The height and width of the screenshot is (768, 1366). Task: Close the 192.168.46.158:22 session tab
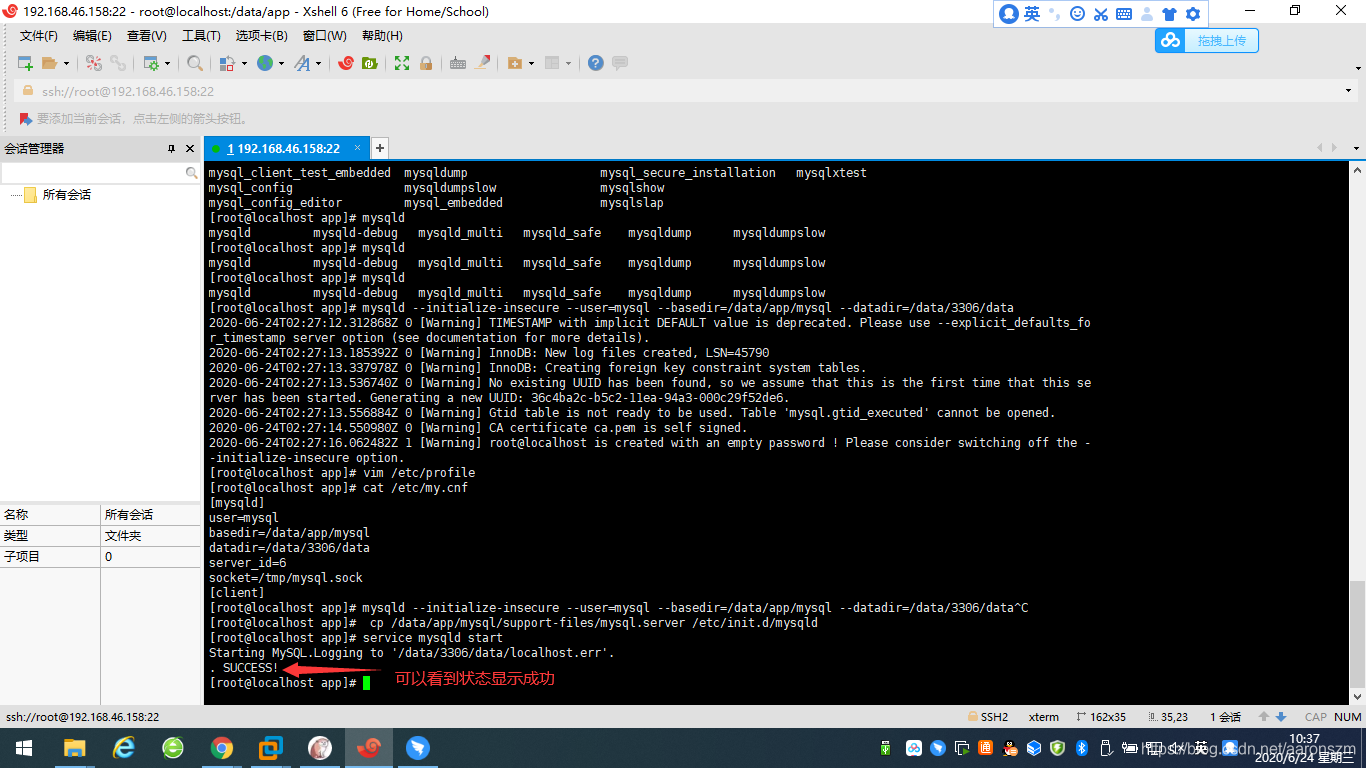(359, 148)
